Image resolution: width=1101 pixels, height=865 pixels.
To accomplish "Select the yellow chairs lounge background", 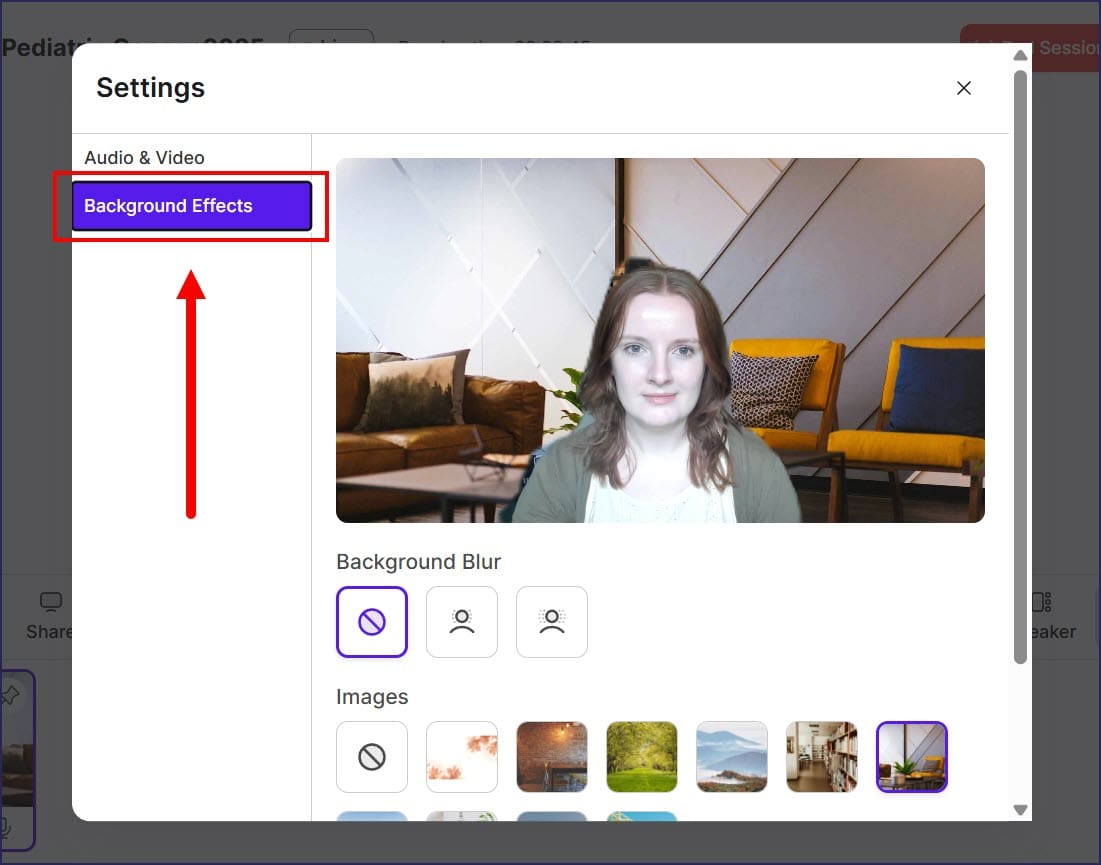I will click(x=912, y=757).
